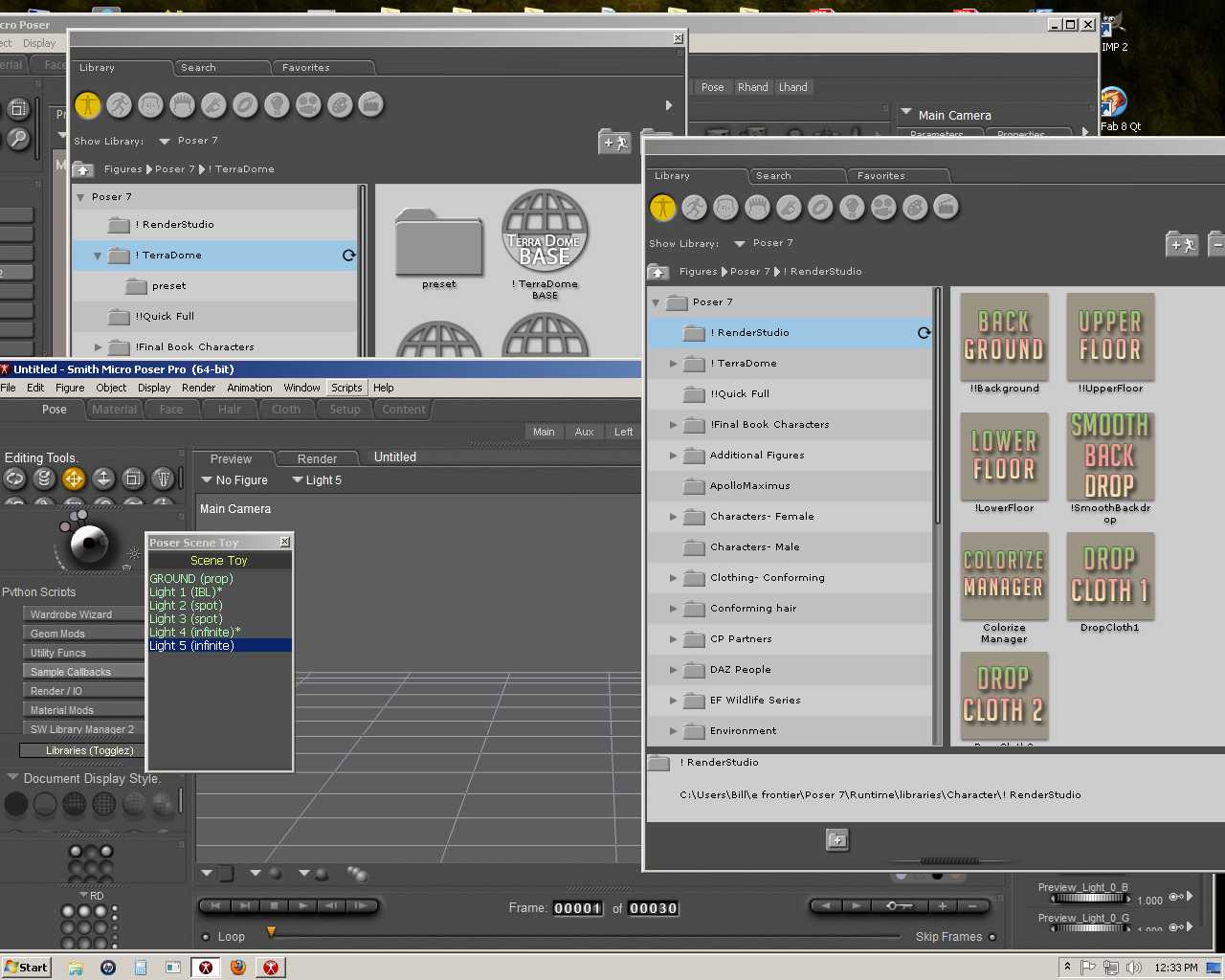Image resolution: width=1225 pixels, height=980 pixels.
Task: Select Light 2 (spot) in Scene Toy
Action: (186, 606)
